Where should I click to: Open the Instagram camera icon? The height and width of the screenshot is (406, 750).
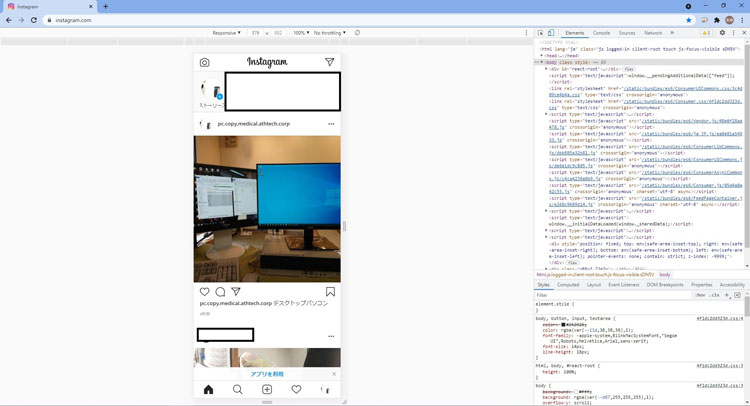pos(204,62)
